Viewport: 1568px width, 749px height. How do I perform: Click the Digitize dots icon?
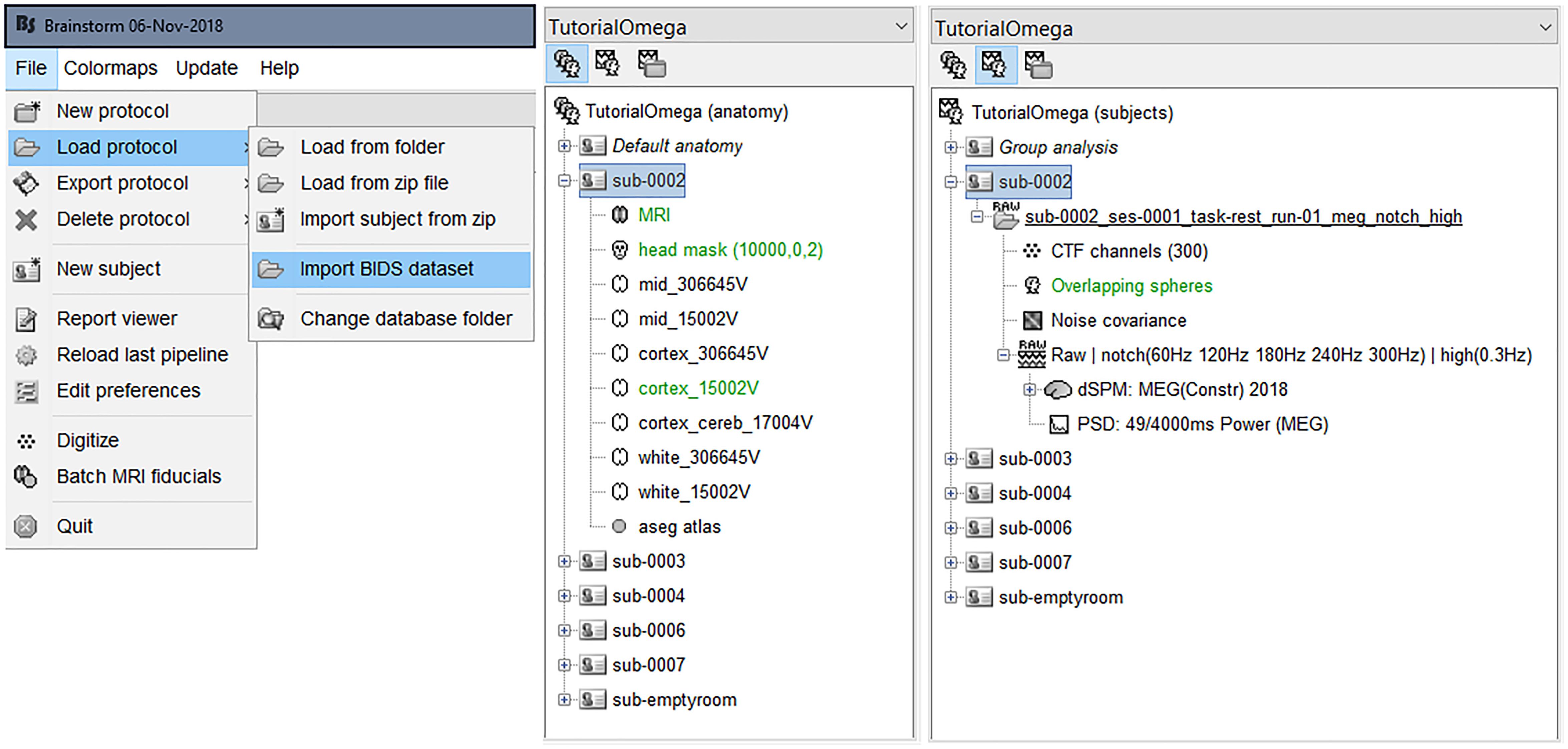[26, 441]
